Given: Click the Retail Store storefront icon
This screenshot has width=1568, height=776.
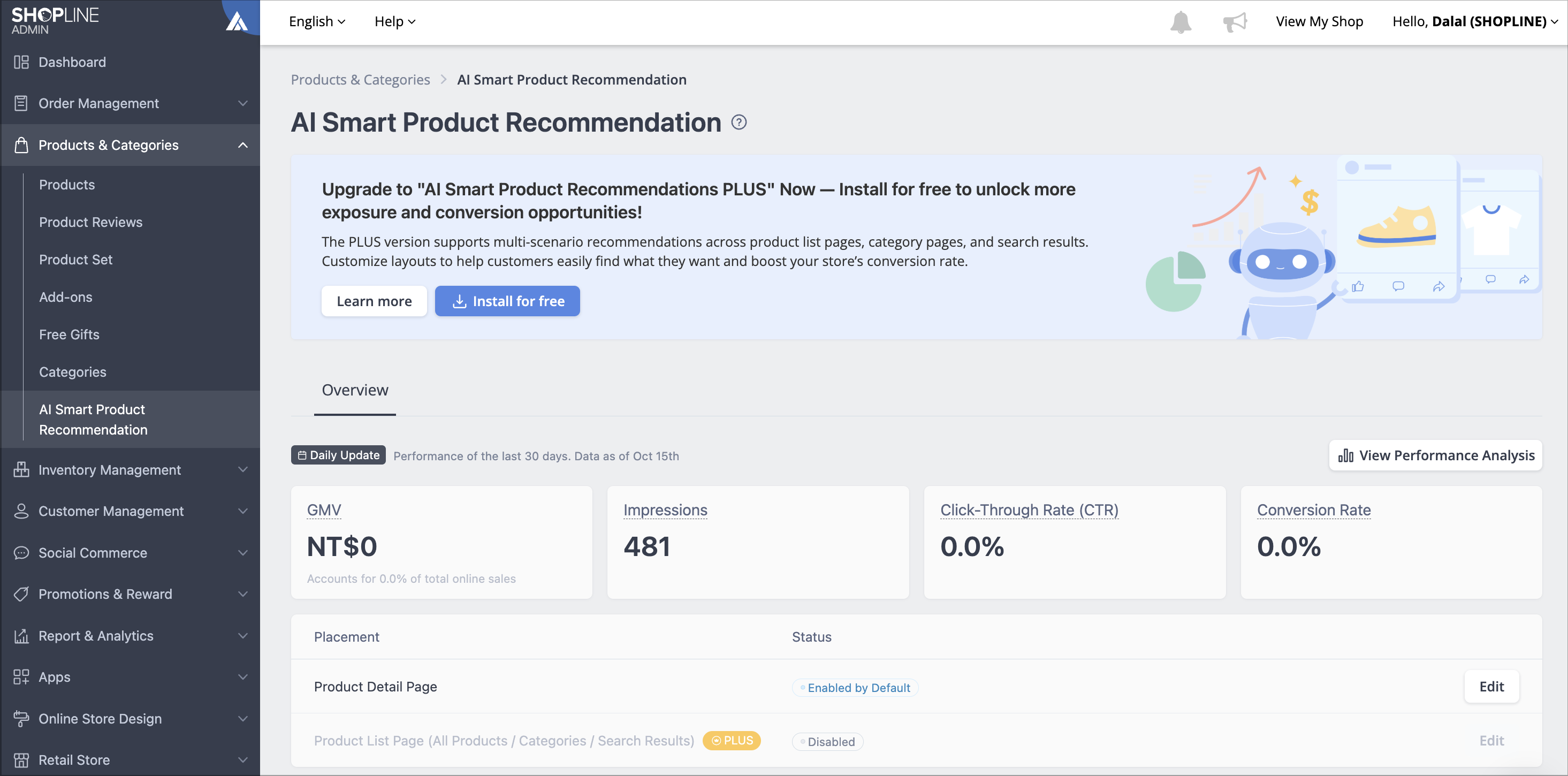Looking at the screenshot, I should tap(21, 760).
